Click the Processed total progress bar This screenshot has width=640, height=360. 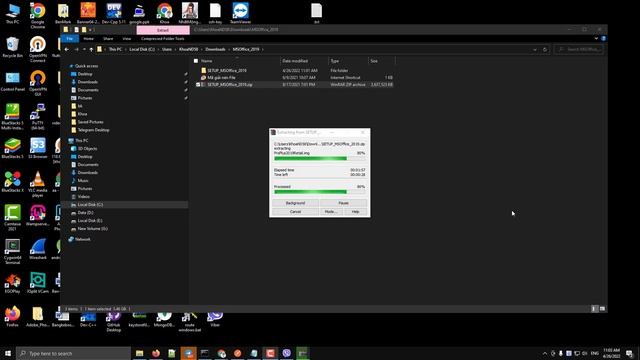tap(320, 191)
